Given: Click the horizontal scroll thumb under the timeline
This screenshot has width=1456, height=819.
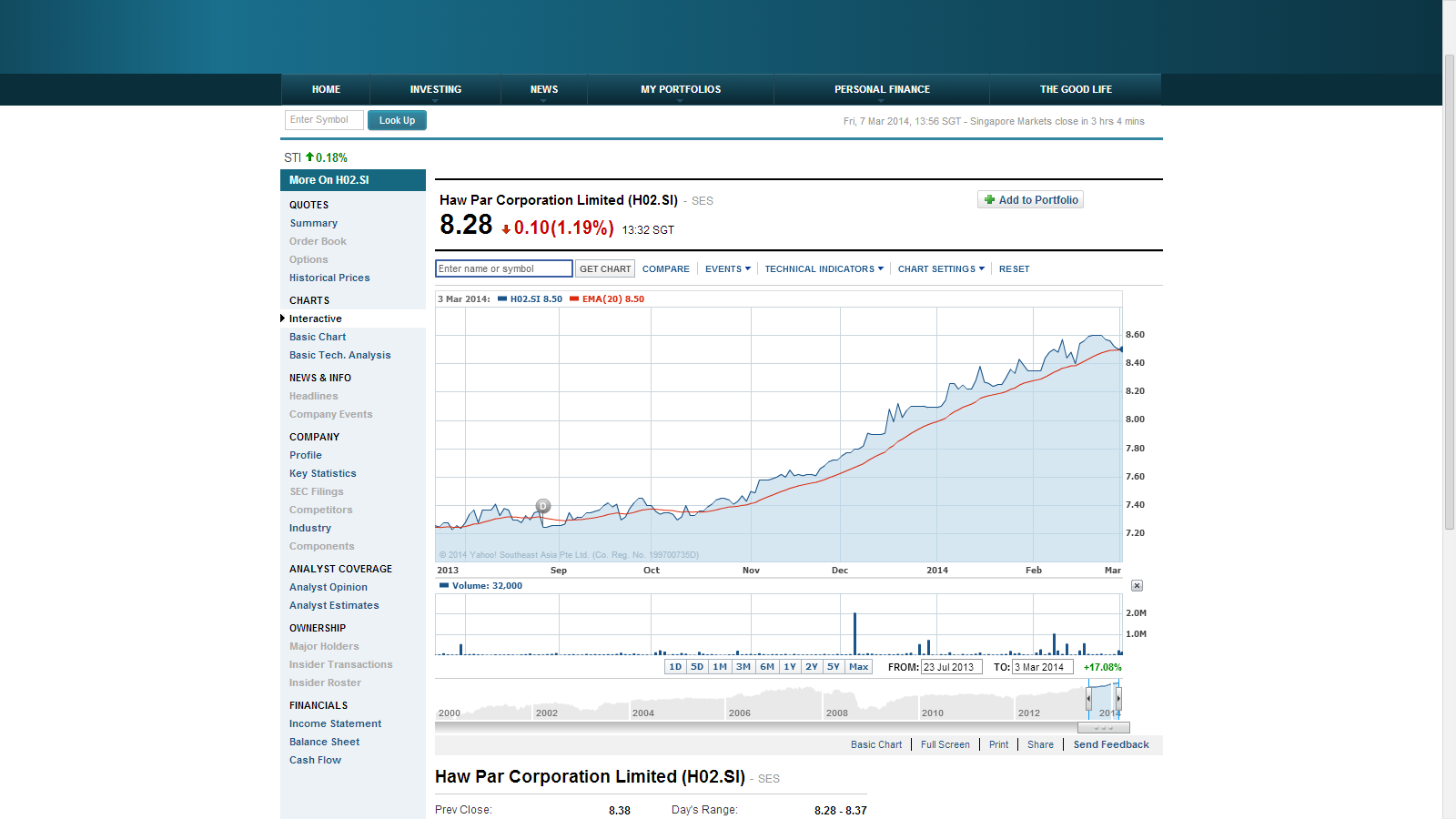Looking at the screenshot, I should 1104,728.
